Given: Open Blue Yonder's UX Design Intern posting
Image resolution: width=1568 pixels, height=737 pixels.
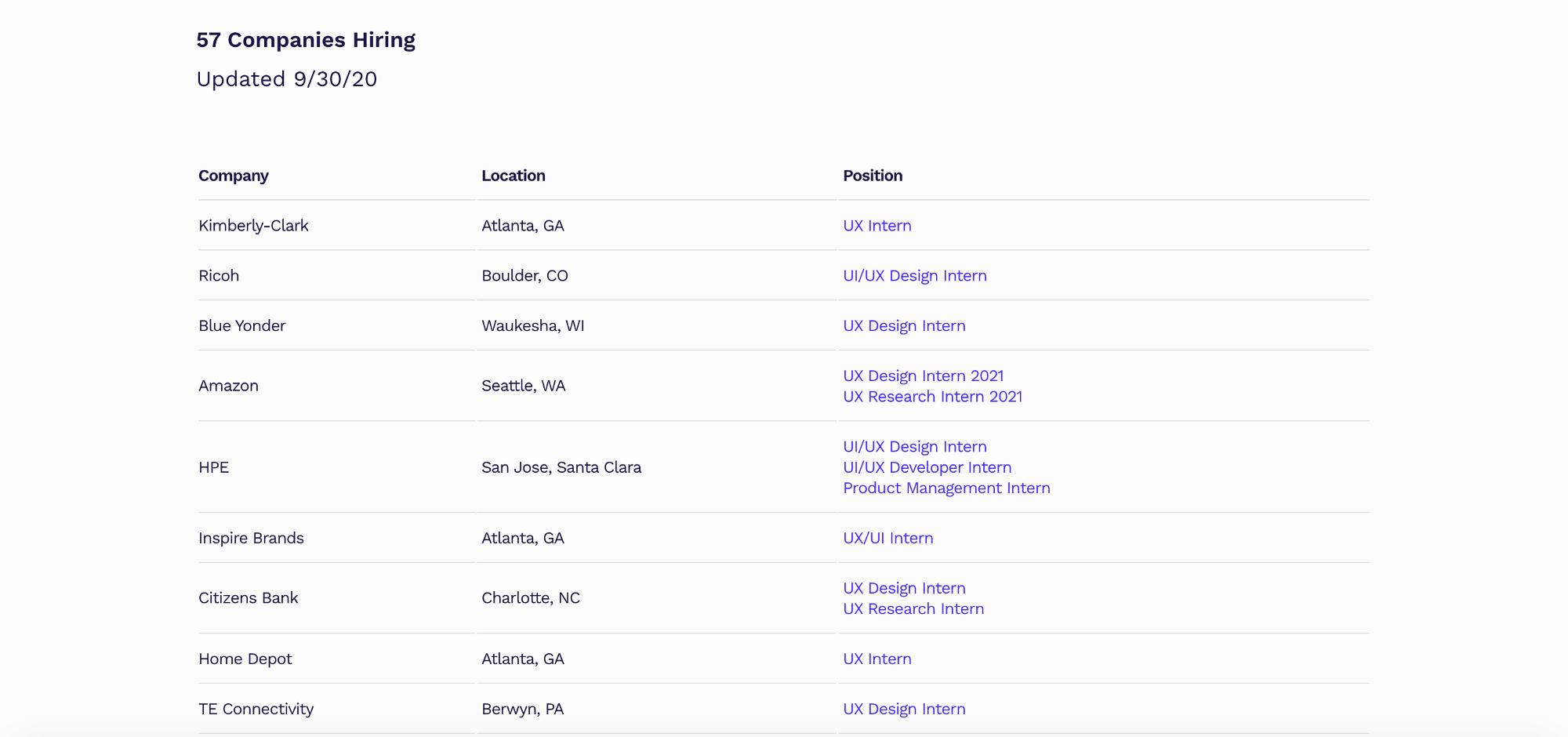Looking at the screenshot, I should (x=904, y=326).
